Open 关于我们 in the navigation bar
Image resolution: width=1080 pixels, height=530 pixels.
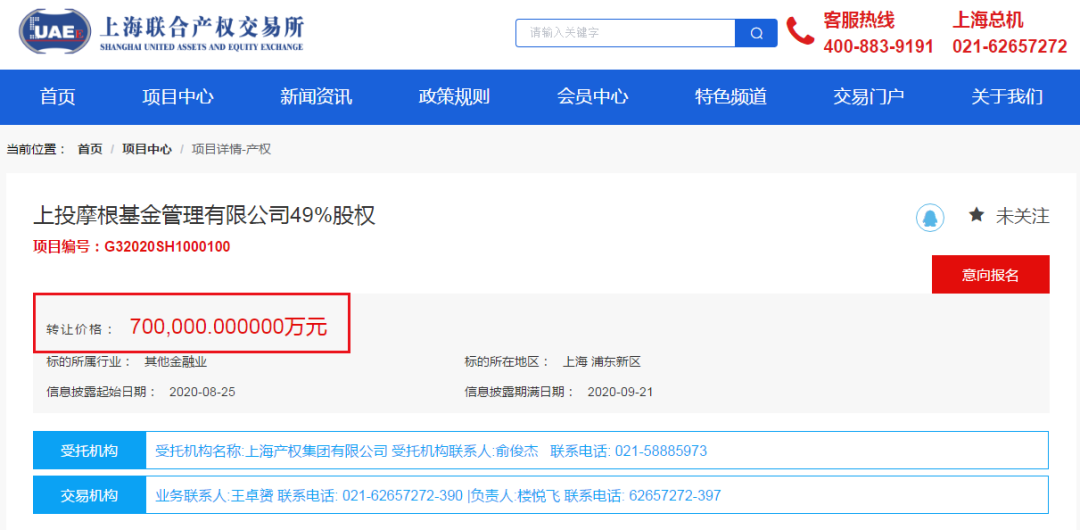click(1007, 97)
